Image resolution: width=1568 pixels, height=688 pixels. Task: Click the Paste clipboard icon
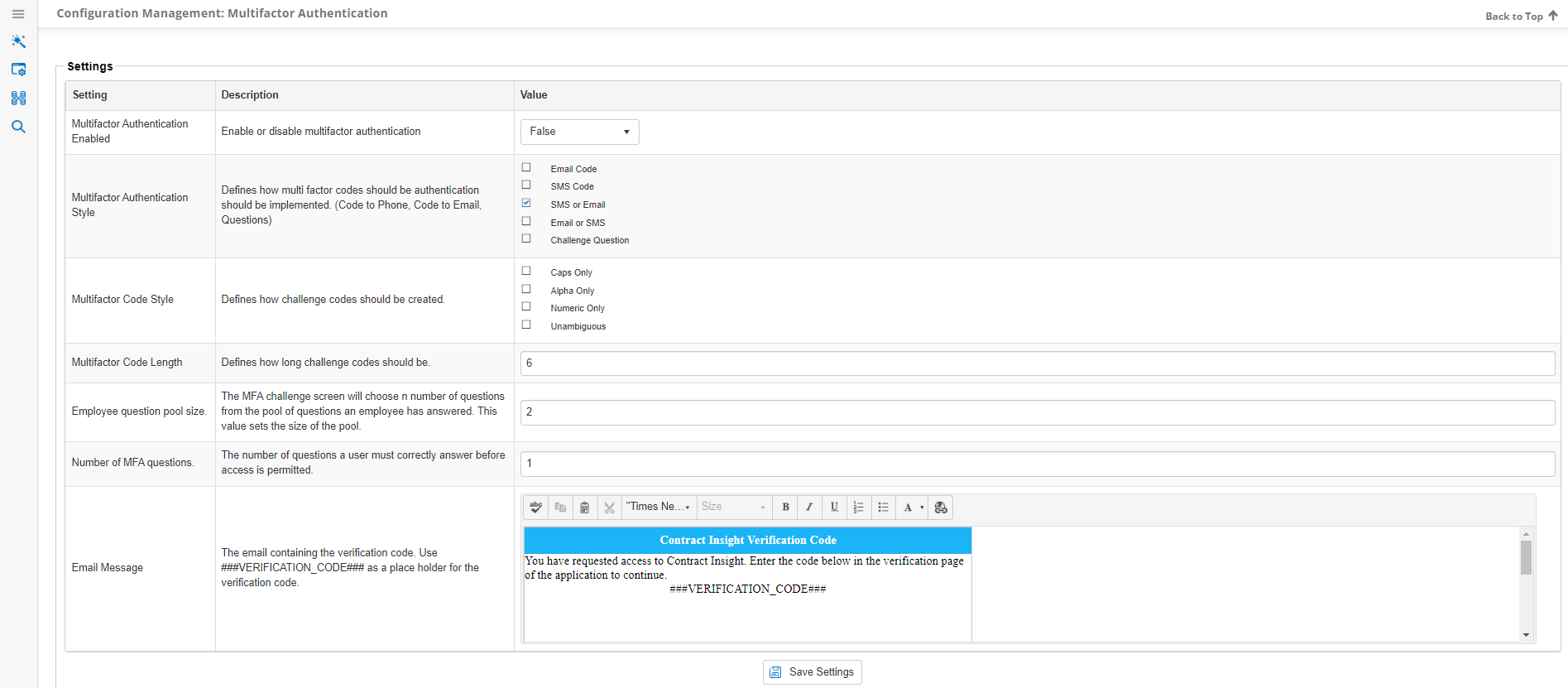pos(584,508)
